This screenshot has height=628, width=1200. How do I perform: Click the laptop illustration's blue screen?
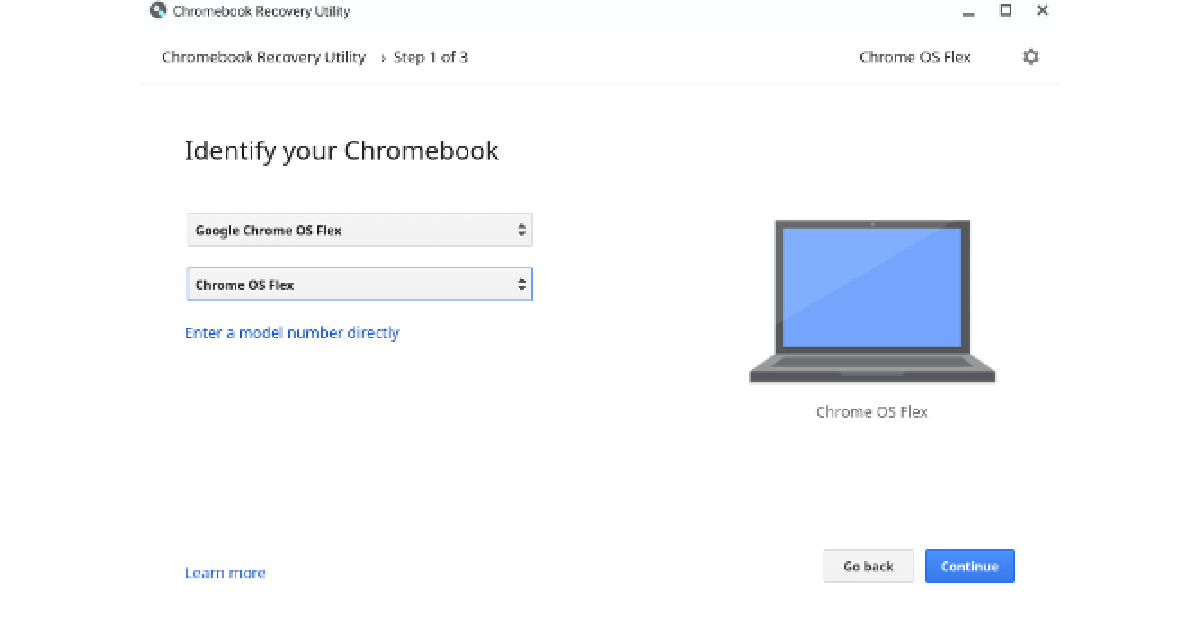[x=871, y=285]
